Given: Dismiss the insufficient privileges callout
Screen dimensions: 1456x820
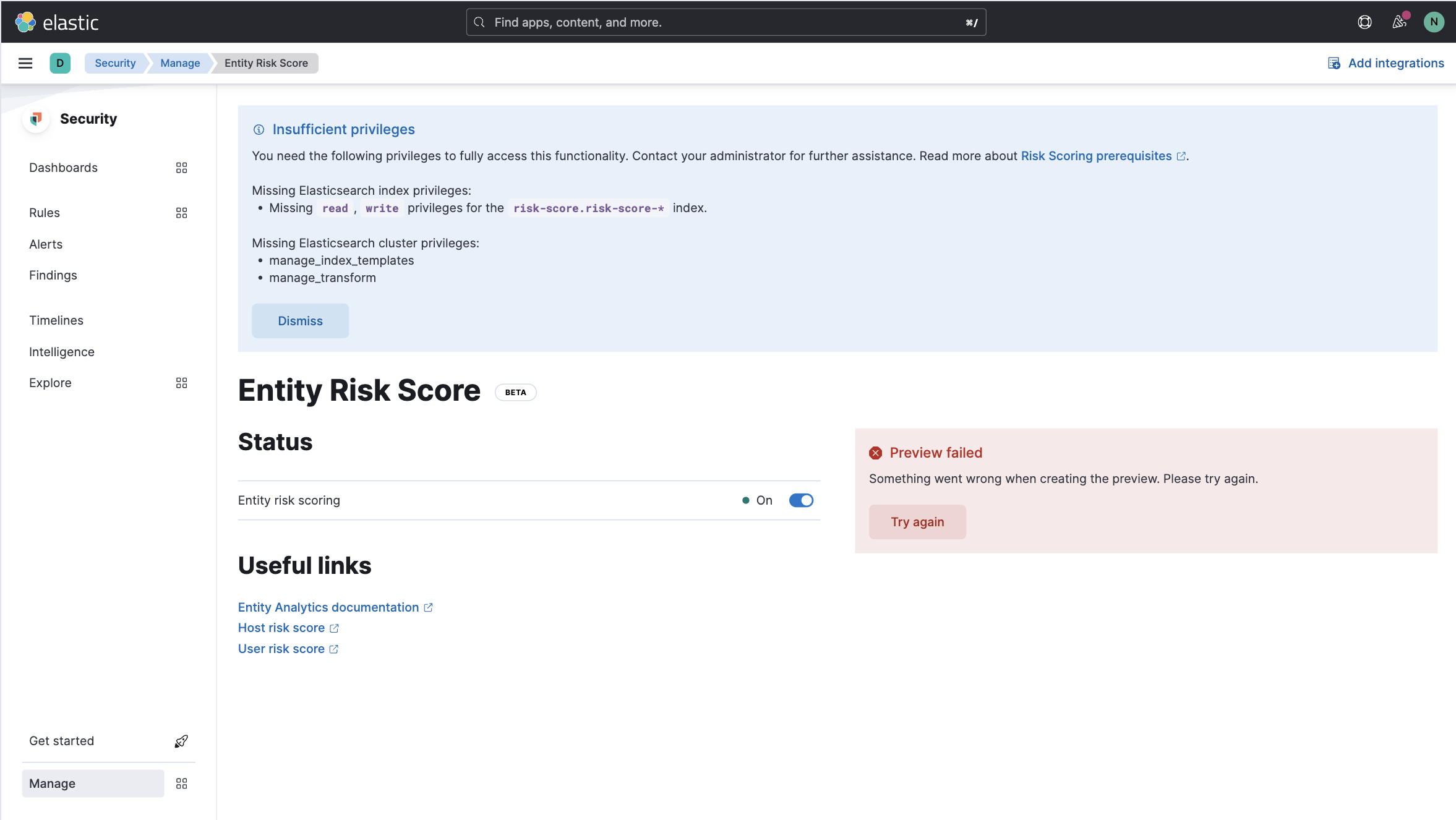Looking at the screenshot, I should coord(300,321).
